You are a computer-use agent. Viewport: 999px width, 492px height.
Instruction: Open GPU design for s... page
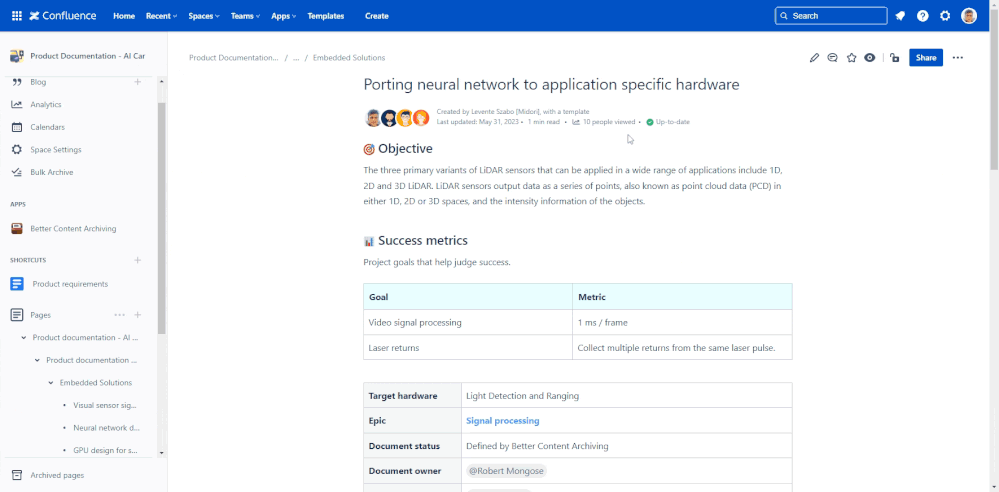106,450
